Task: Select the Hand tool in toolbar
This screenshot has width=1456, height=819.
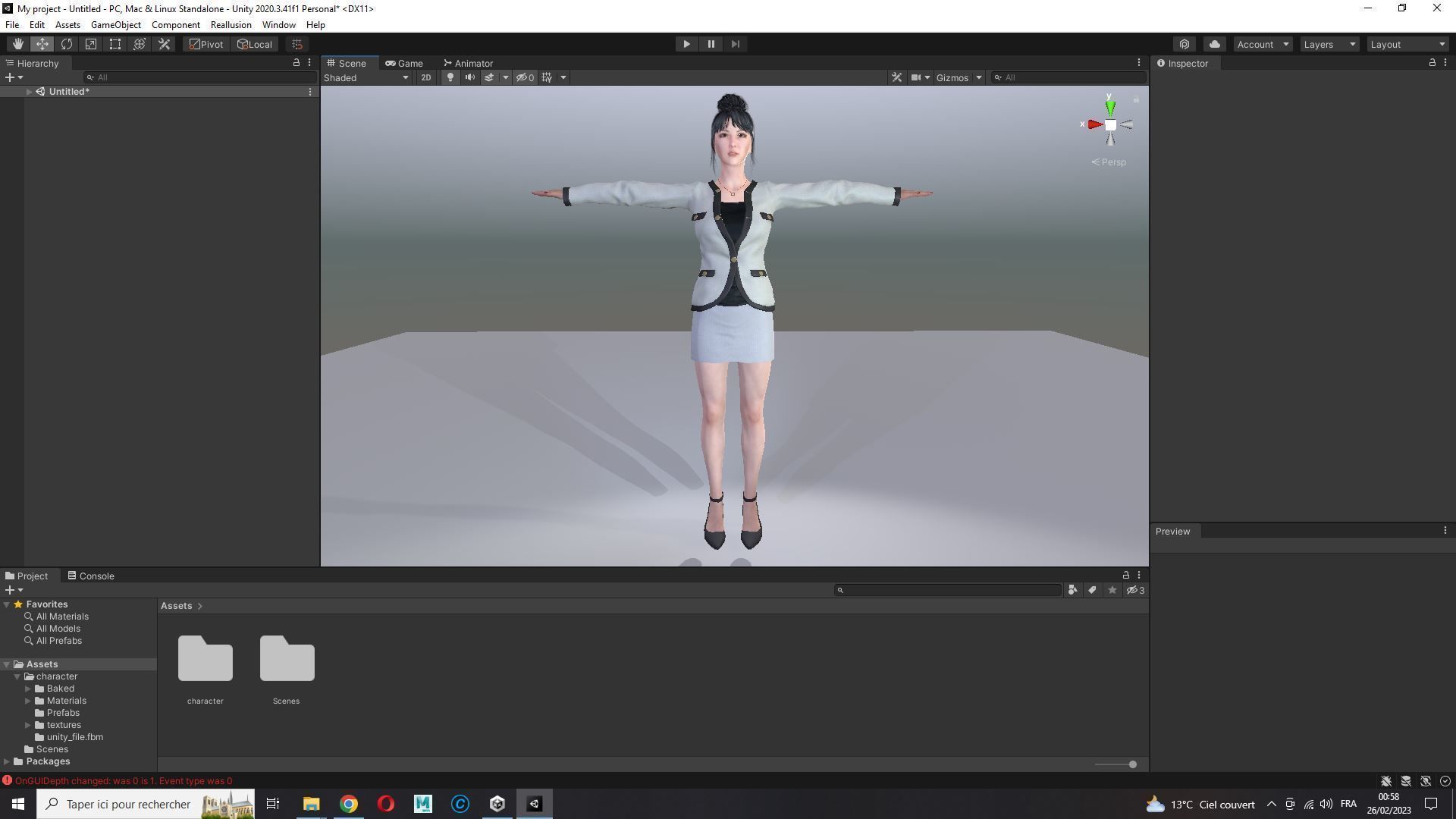Action: click(17, 44)
